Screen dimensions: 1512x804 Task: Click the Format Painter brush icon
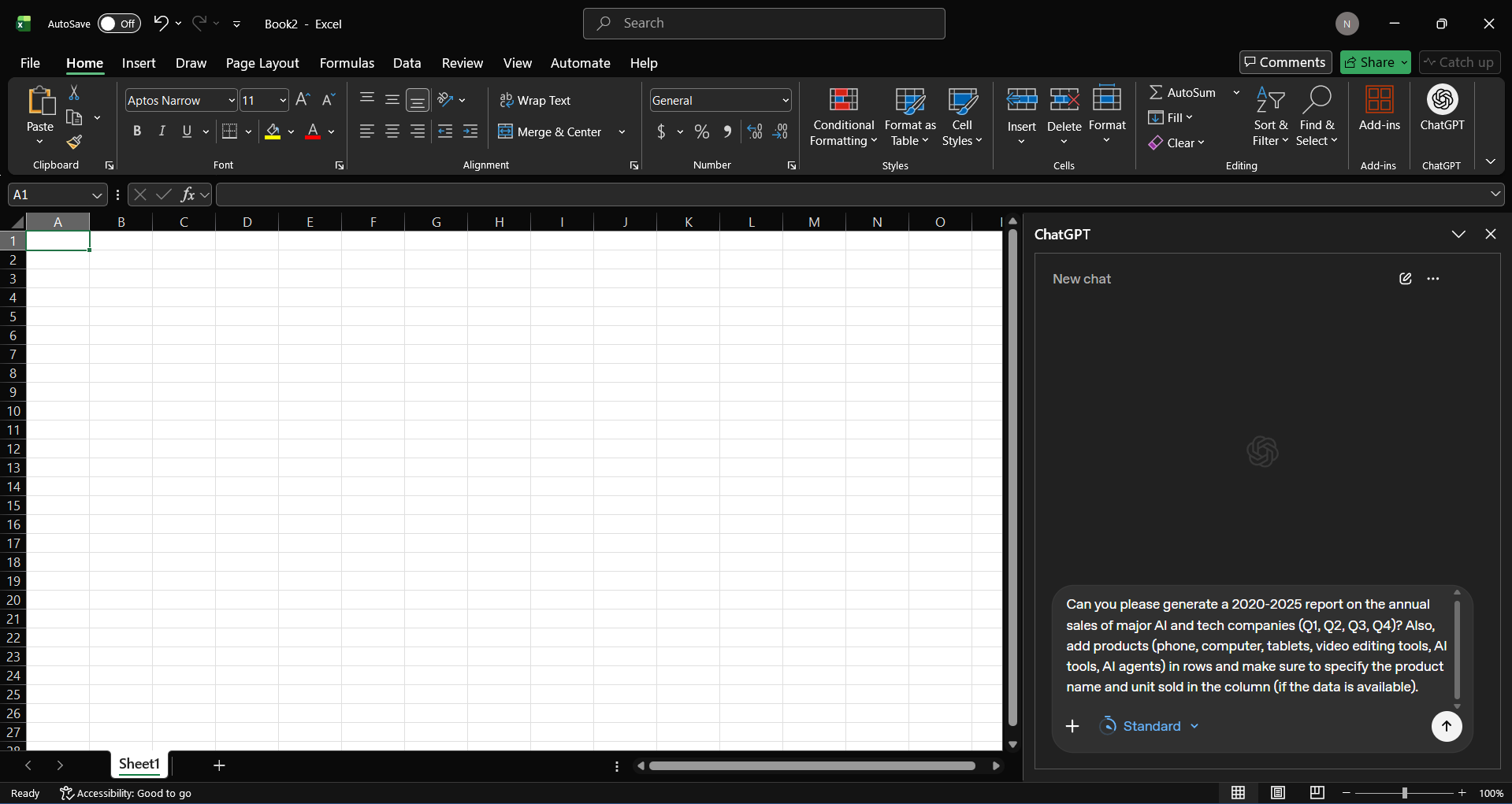click(x=75, y=143)
